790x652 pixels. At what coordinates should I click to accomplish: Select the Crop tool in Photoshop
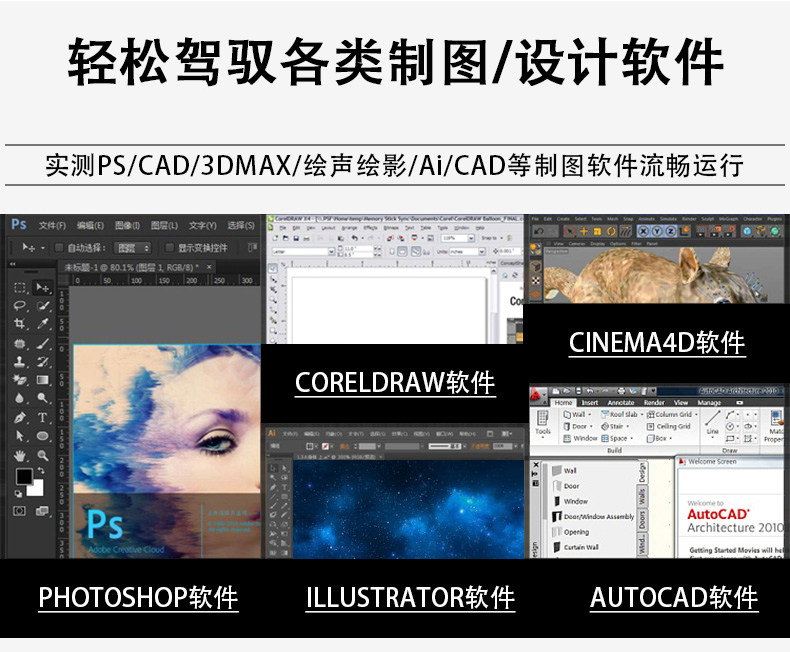tap(20, 323)
